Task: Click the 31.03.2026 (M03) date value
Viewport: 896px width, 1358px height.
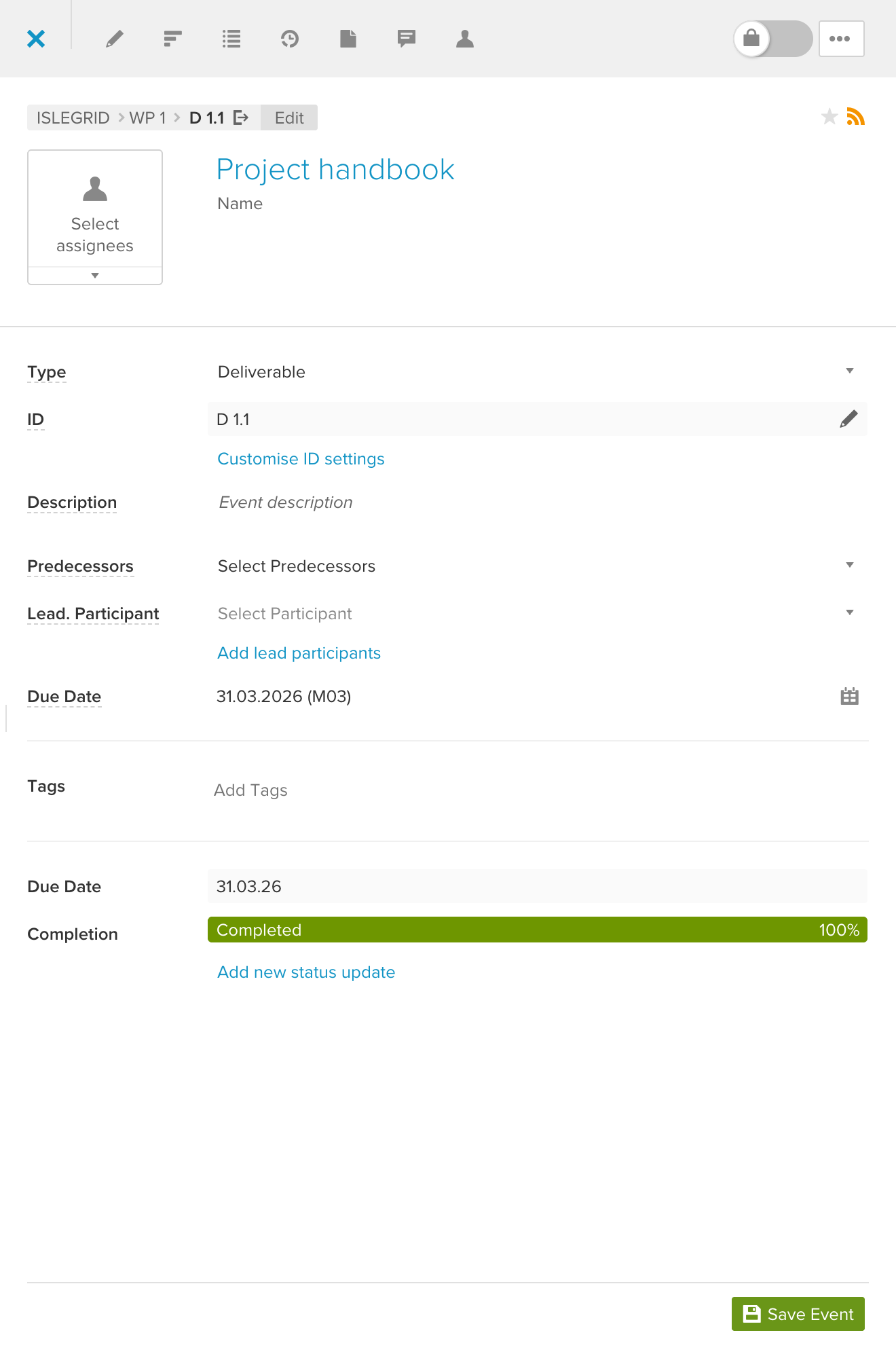Action: pos(284,697)
